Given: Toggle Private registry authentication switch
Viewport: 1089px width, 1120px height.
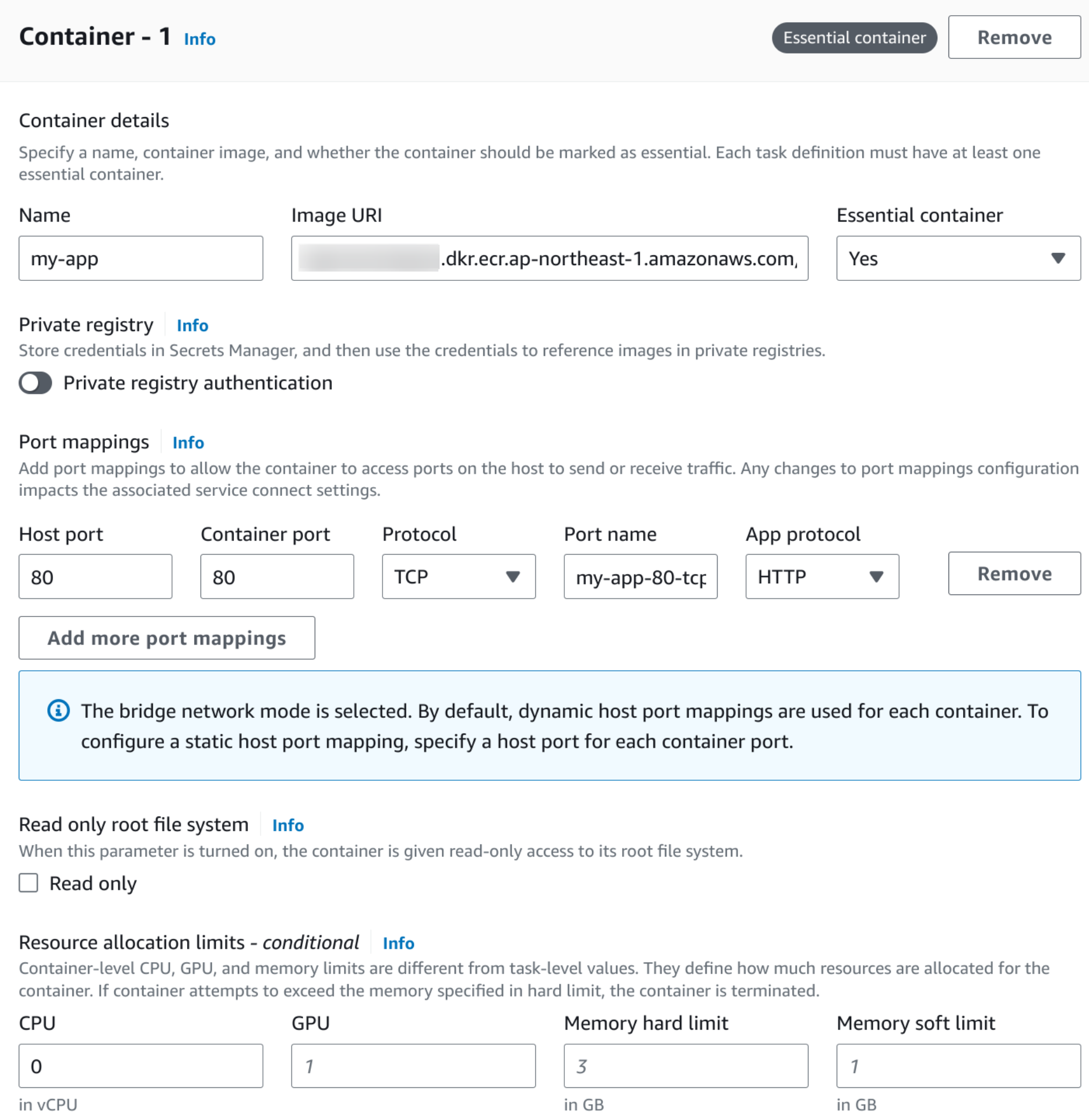Looking at the screenshot, I should [36, 383].
